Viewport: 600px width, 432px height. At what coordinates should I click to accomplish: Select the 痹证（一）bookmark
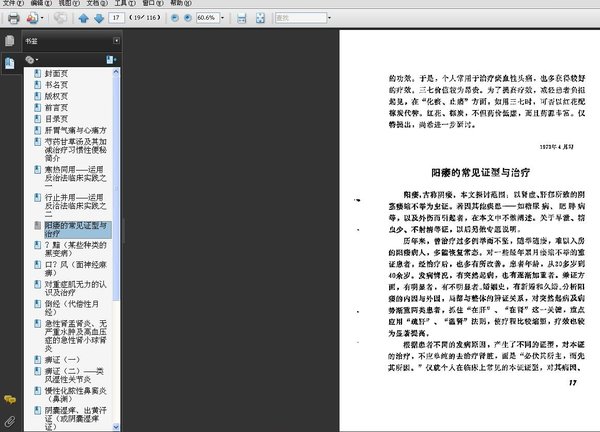(62, 360)
